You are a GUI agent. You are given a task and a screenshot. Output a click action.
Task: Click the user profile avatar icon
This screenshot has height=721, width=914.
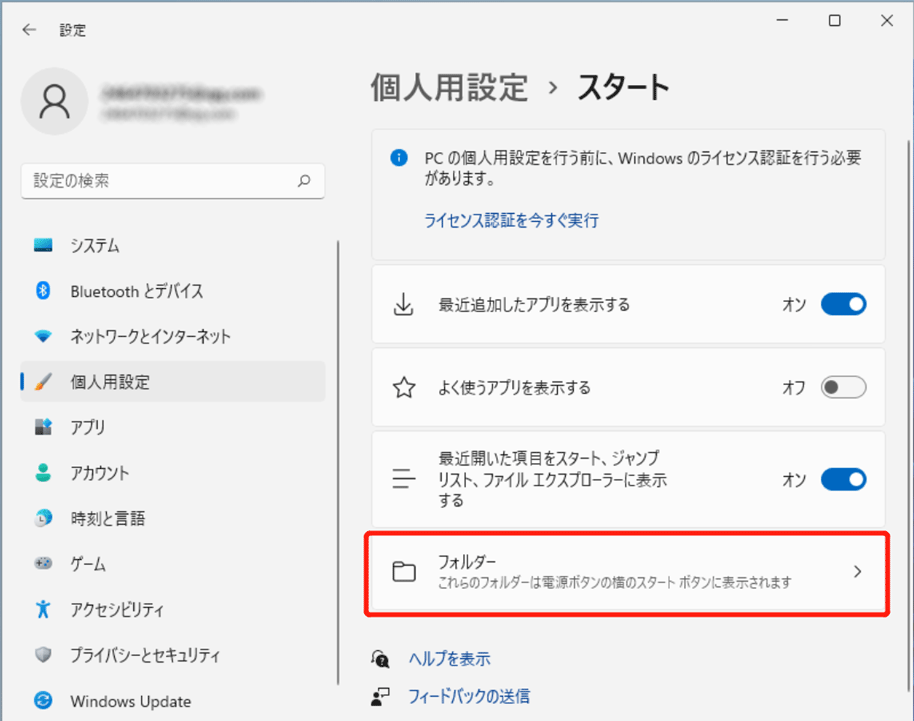[54, 101]
